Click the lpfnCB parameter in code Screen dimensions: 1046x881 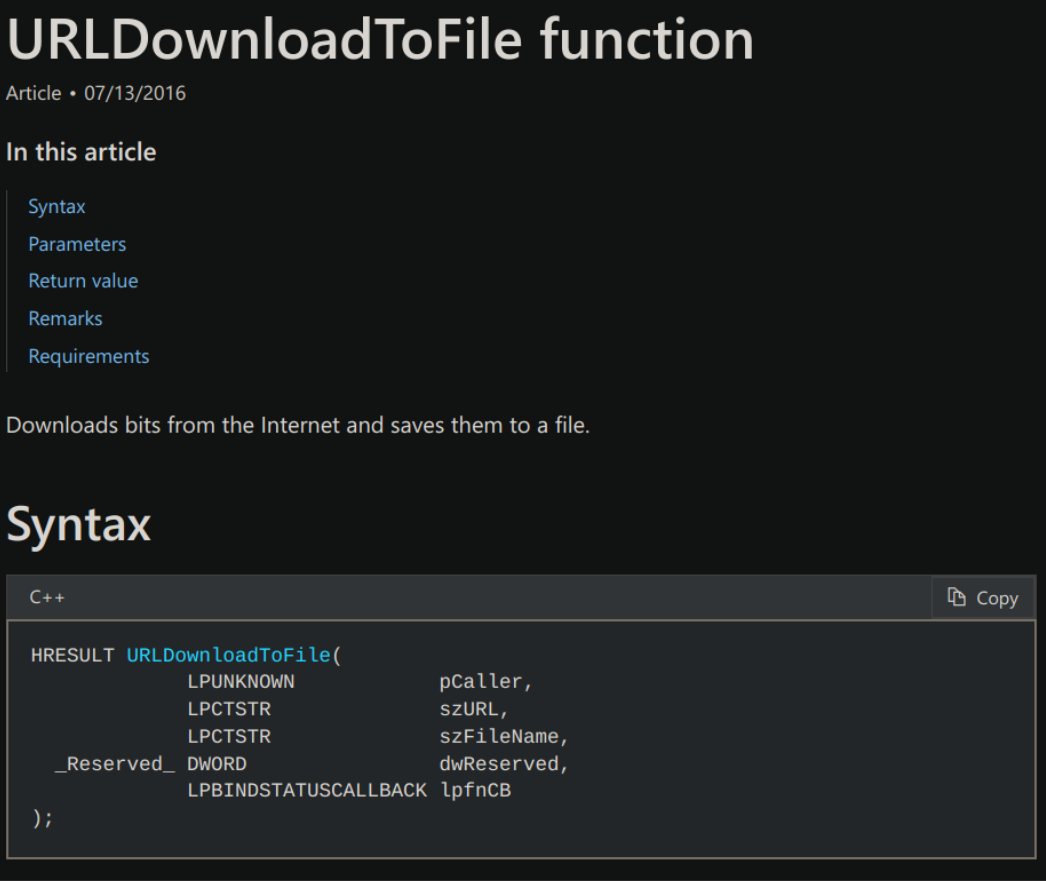[x=475, y=791]
